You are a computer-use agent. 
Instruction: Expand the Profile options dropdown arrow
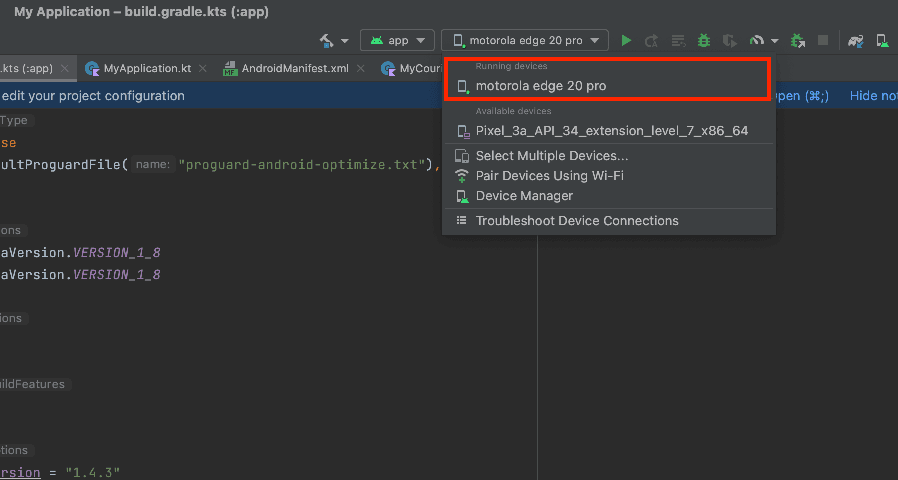pos(775,41)
